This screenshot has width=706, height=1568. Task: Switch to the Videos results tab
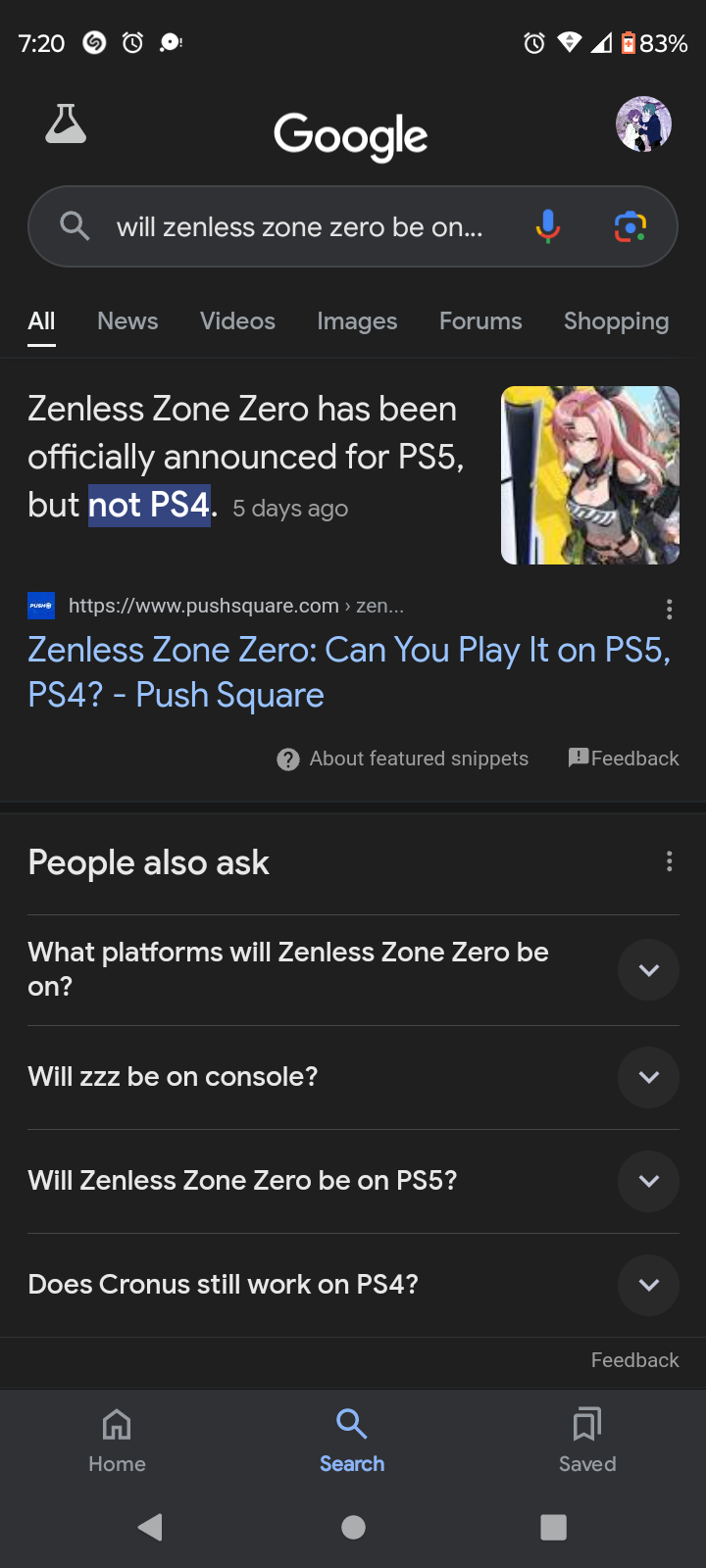coord(237,321)
